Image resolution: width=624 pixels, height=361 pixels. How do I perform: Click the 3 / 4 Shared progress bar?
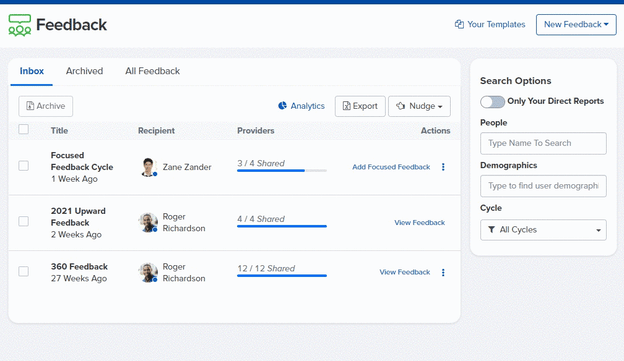[282, 170]
